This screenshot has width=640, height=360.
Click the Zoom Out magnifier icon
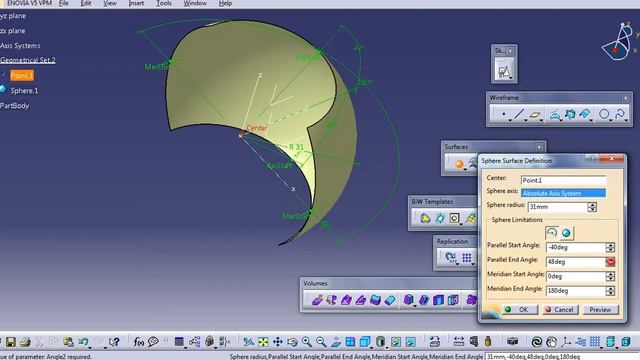[x=321, y=342]
